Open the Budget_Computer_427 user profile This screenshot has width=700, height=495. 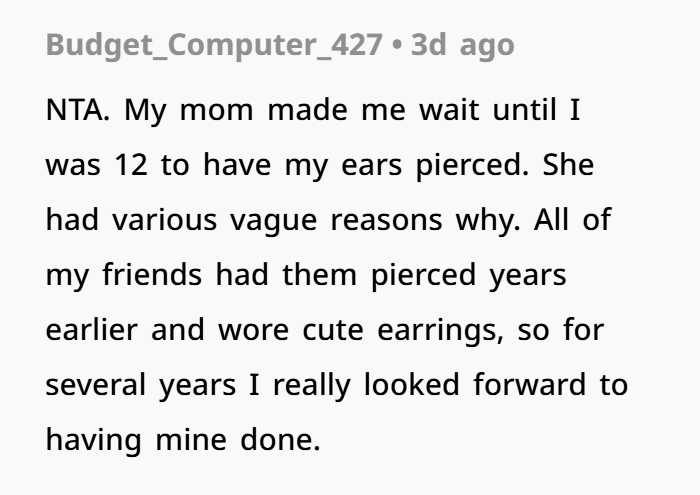pos(214,46)
